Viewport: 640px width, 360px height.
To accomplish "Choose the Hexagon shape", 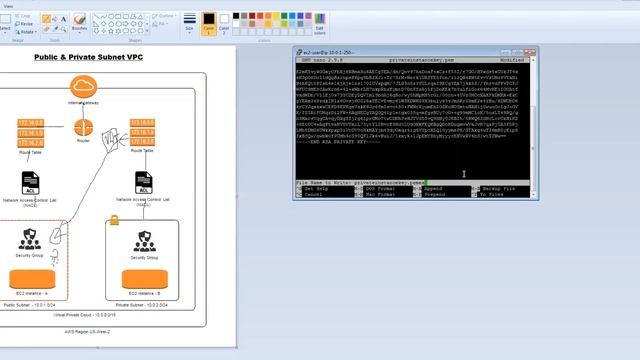I will (118, 24).
